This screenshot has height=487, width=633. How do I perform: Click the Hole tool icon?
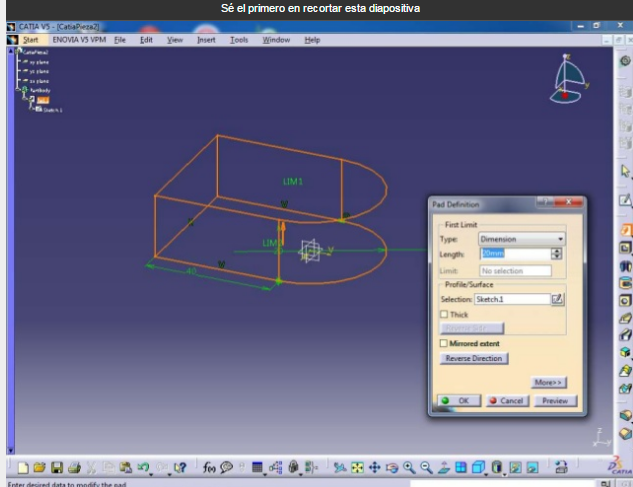pyautogui.click(x=625, y=301)
